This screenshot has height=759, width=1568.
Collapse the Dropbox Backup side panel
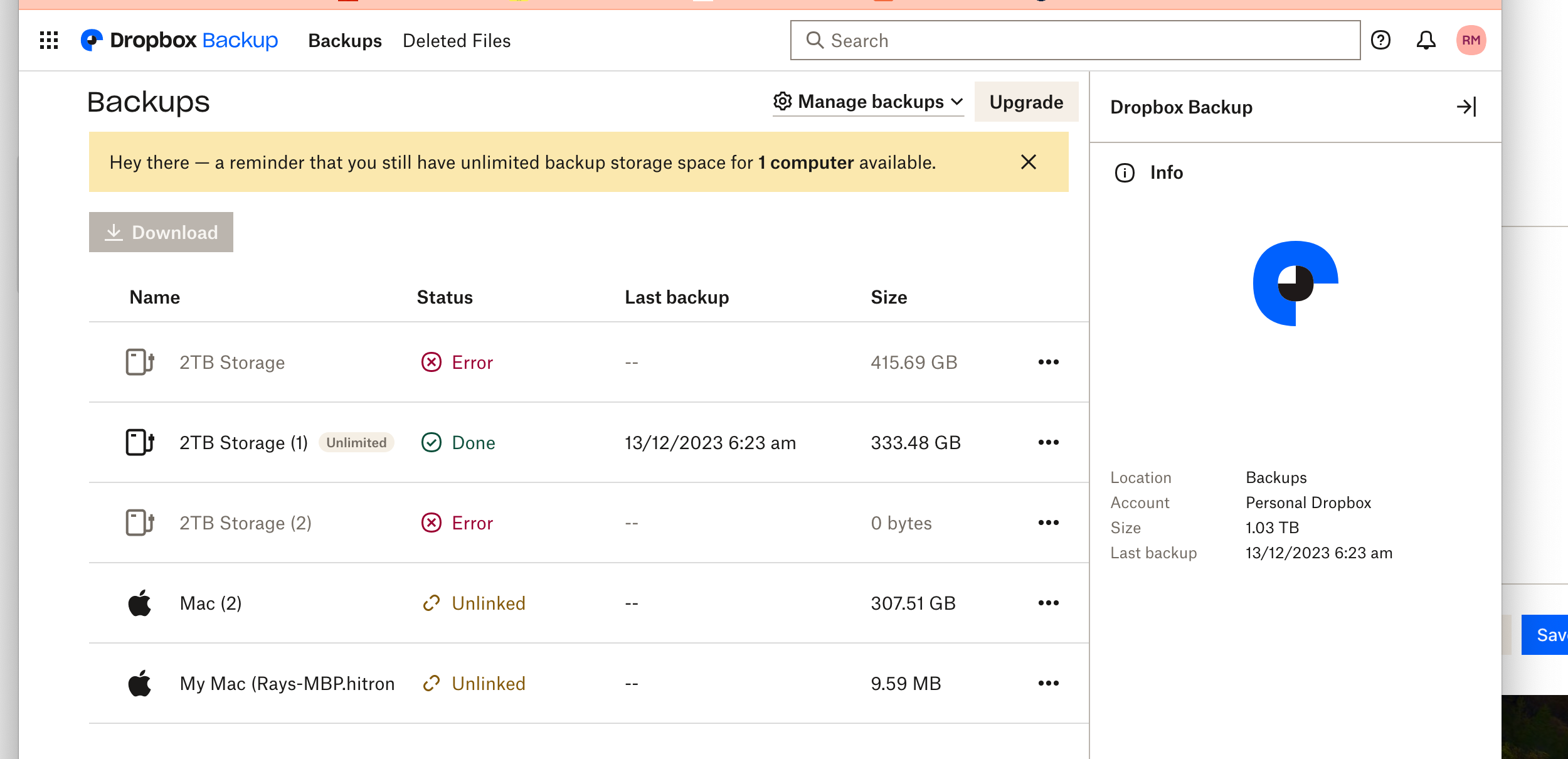1466,107
